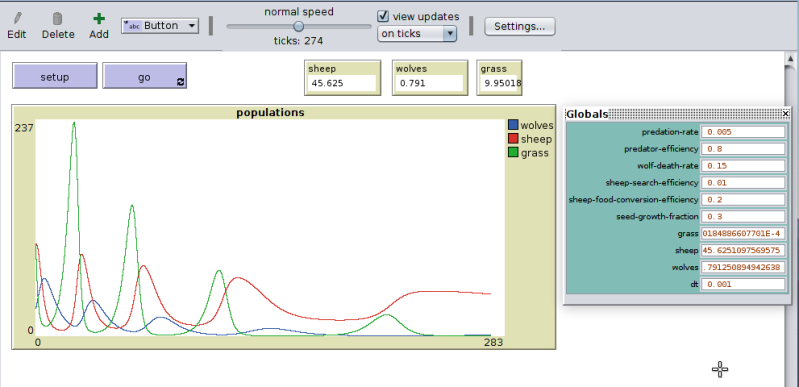Open the Button widget type dropdown
This screenshot has width=799, height=387.
click(159, 25)
